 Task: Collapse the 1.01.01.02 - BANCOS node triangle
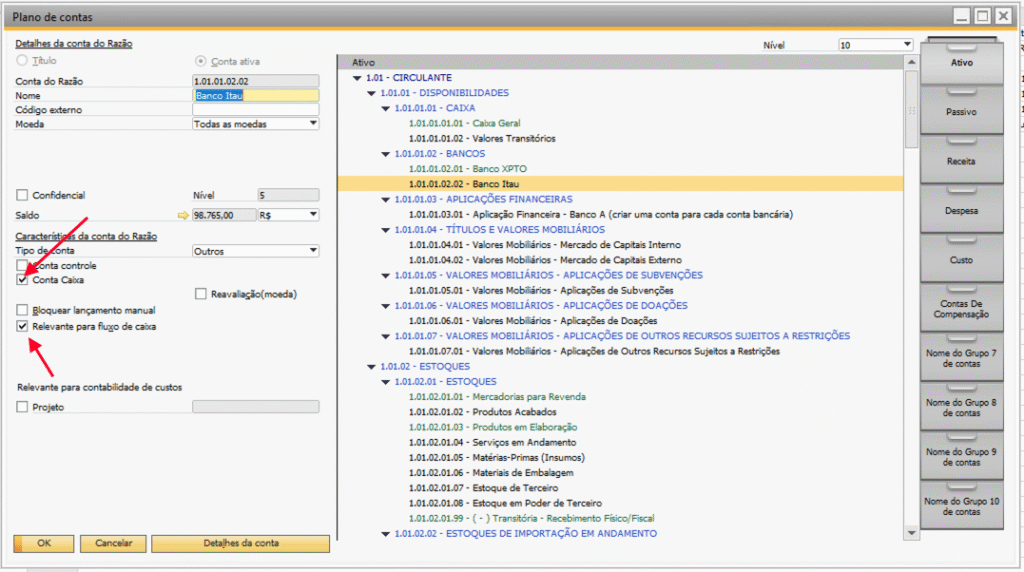tap(385, 154)
